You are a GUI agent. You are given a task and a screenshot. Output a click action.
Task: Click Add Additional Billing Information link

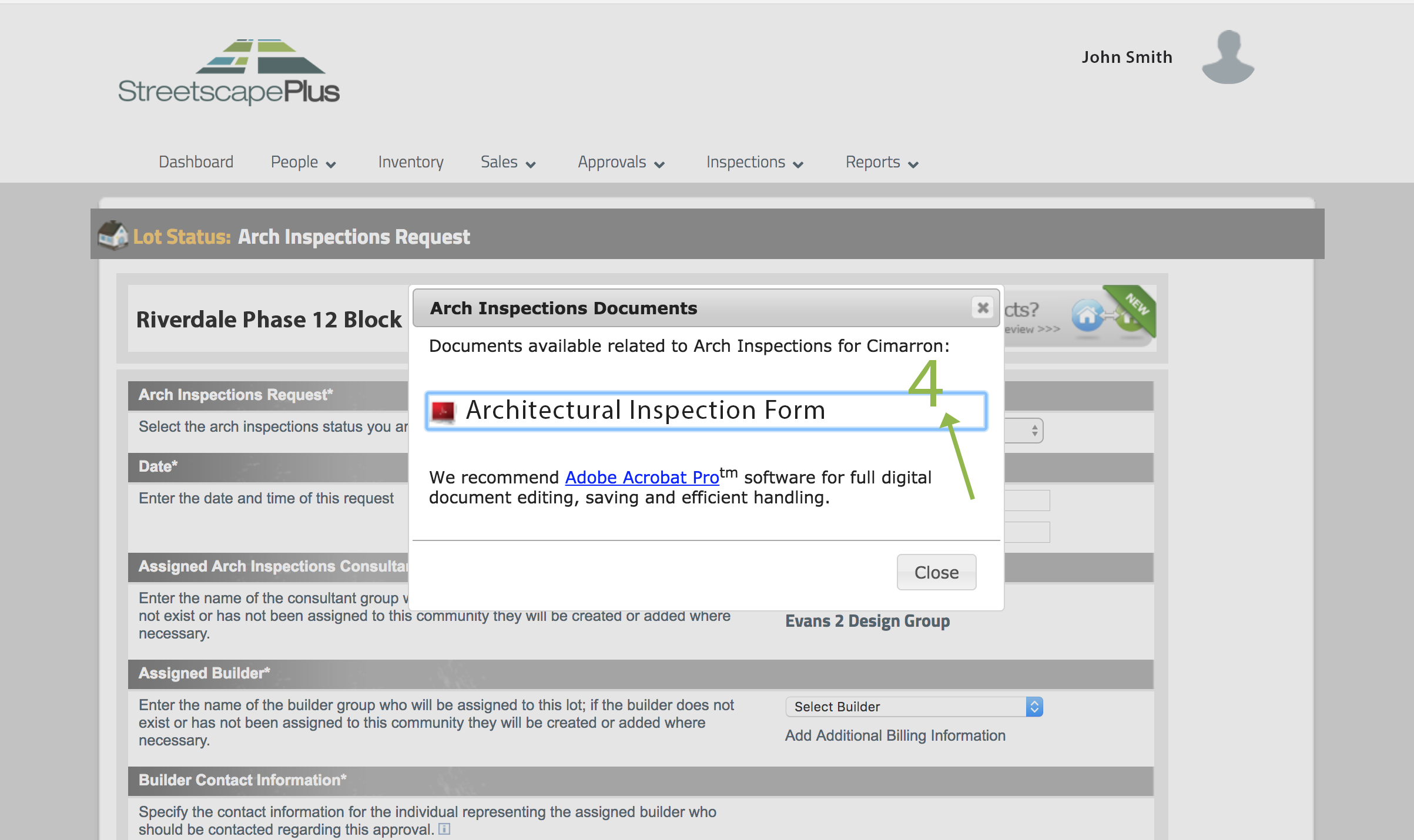pos(894,735)
